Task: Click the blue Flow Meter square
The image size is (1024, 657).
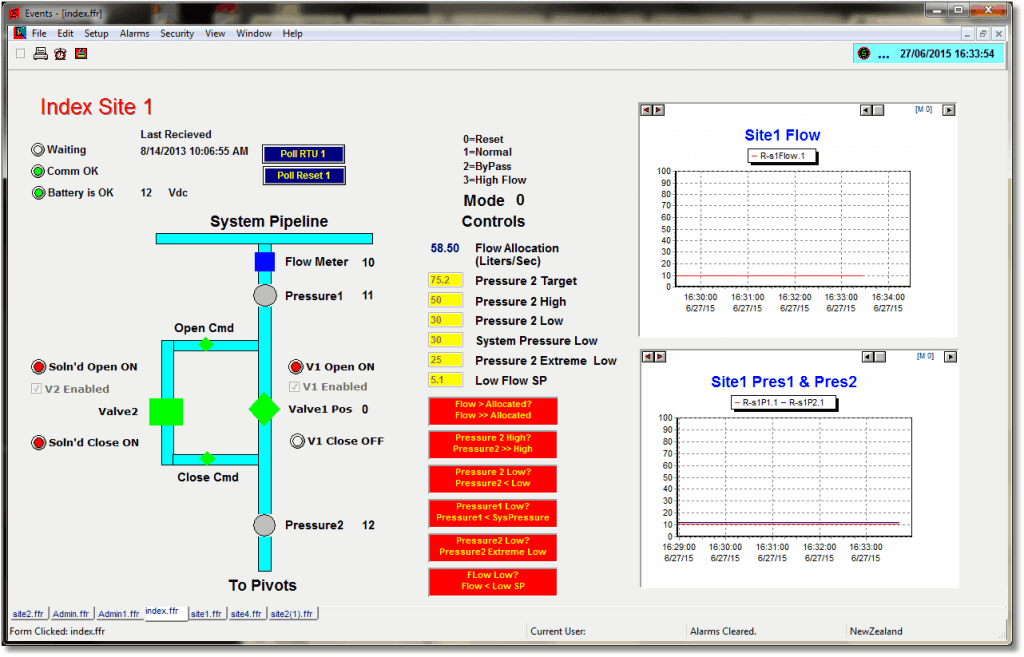Action: point(264,262)
